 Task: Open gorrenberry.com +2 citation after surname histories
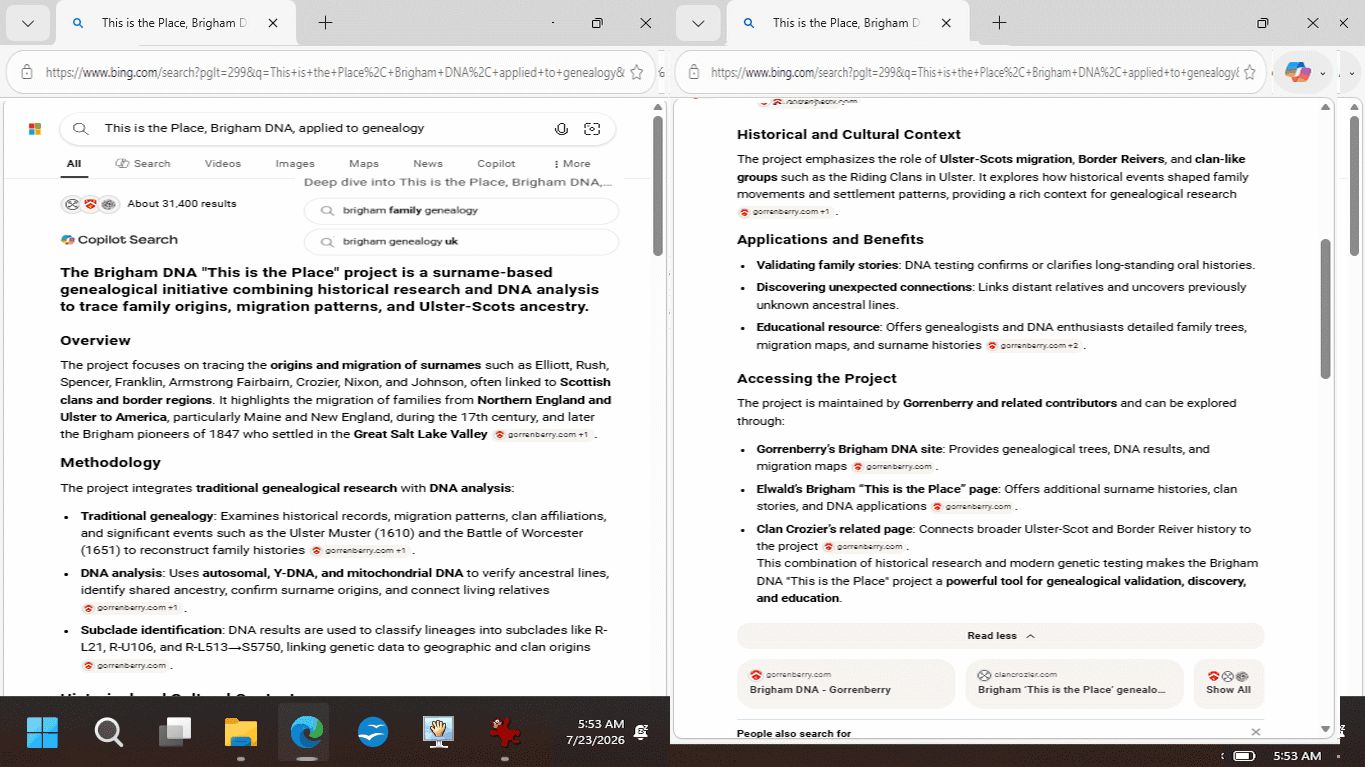point(1034,346)
